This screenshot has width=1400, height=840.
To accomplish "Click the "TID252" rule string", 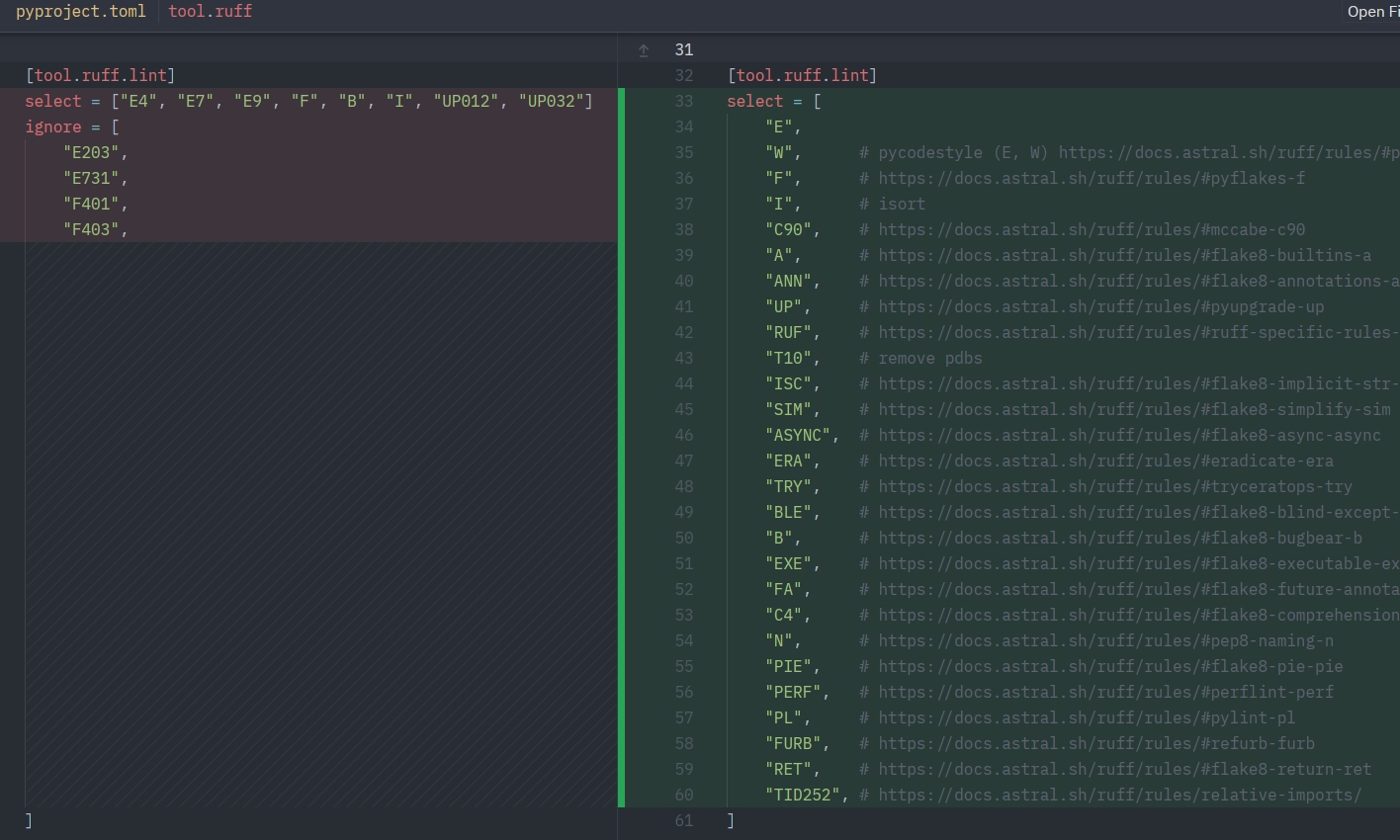I will (802, 796).
